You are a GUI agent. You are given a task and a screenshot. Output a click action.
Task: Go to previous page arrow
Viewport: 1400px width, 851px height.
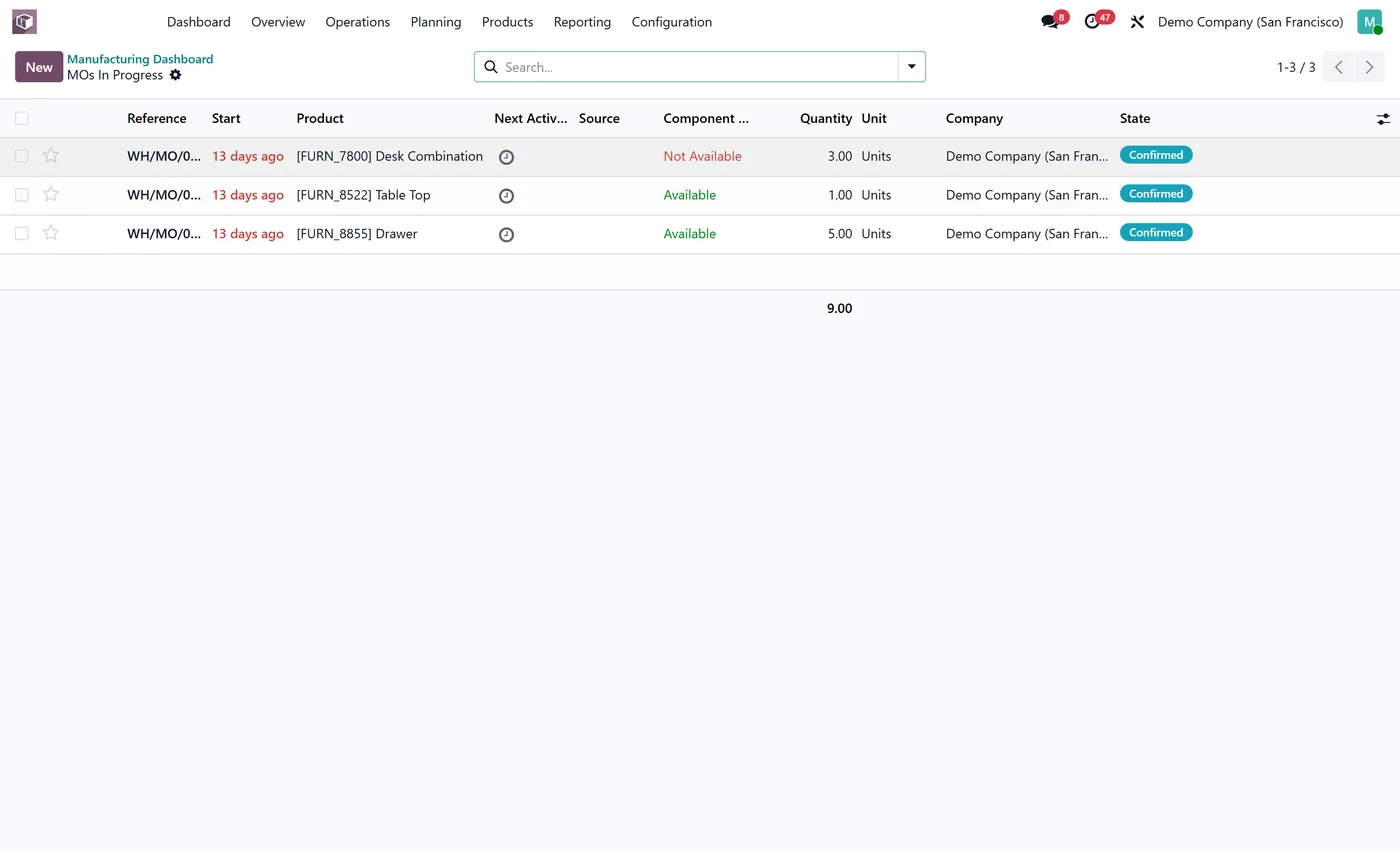pos(1338,67)
